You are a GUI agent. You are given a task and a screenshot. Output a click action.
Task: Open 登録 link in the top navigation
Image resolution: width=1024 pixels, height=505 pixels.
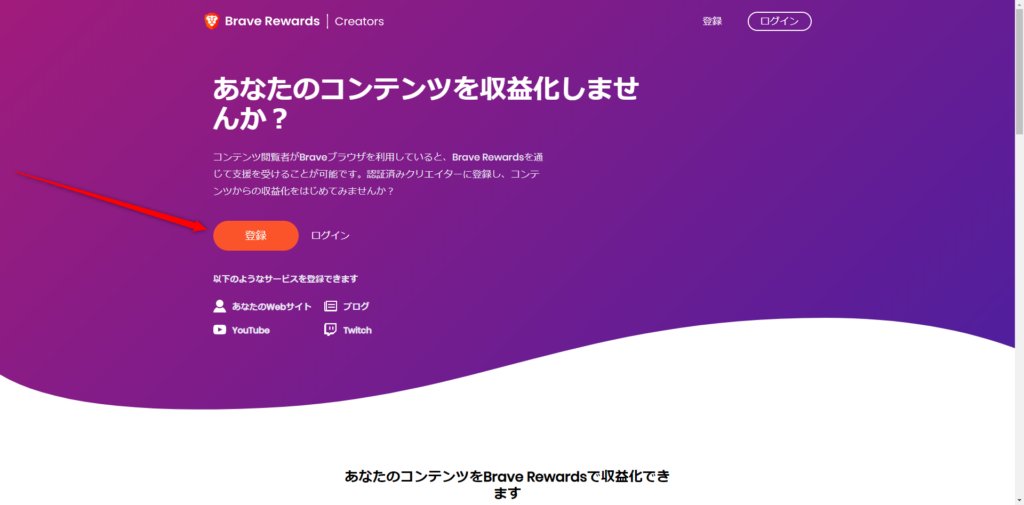[x=712, y=21]
